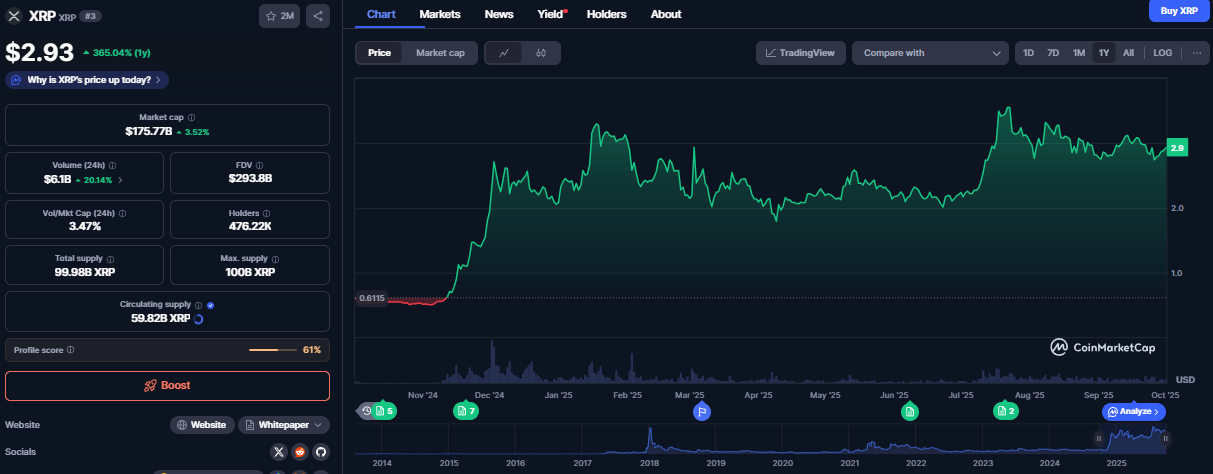
Task: Select Market cap chart mode
Action: click(x=440, y=53)
